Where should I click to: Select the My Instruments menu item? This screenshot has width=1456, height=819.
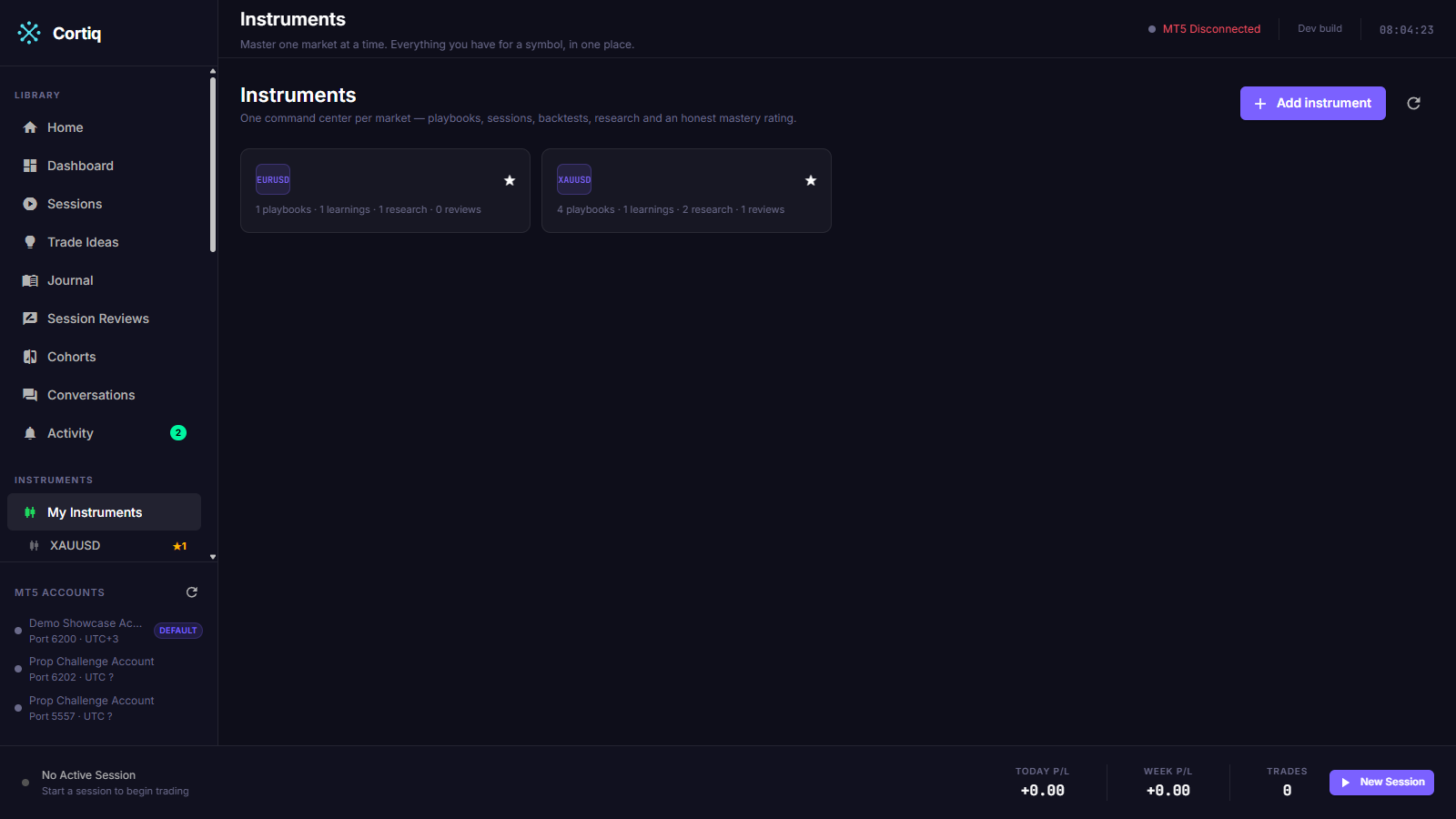click(x=104, y=512)
